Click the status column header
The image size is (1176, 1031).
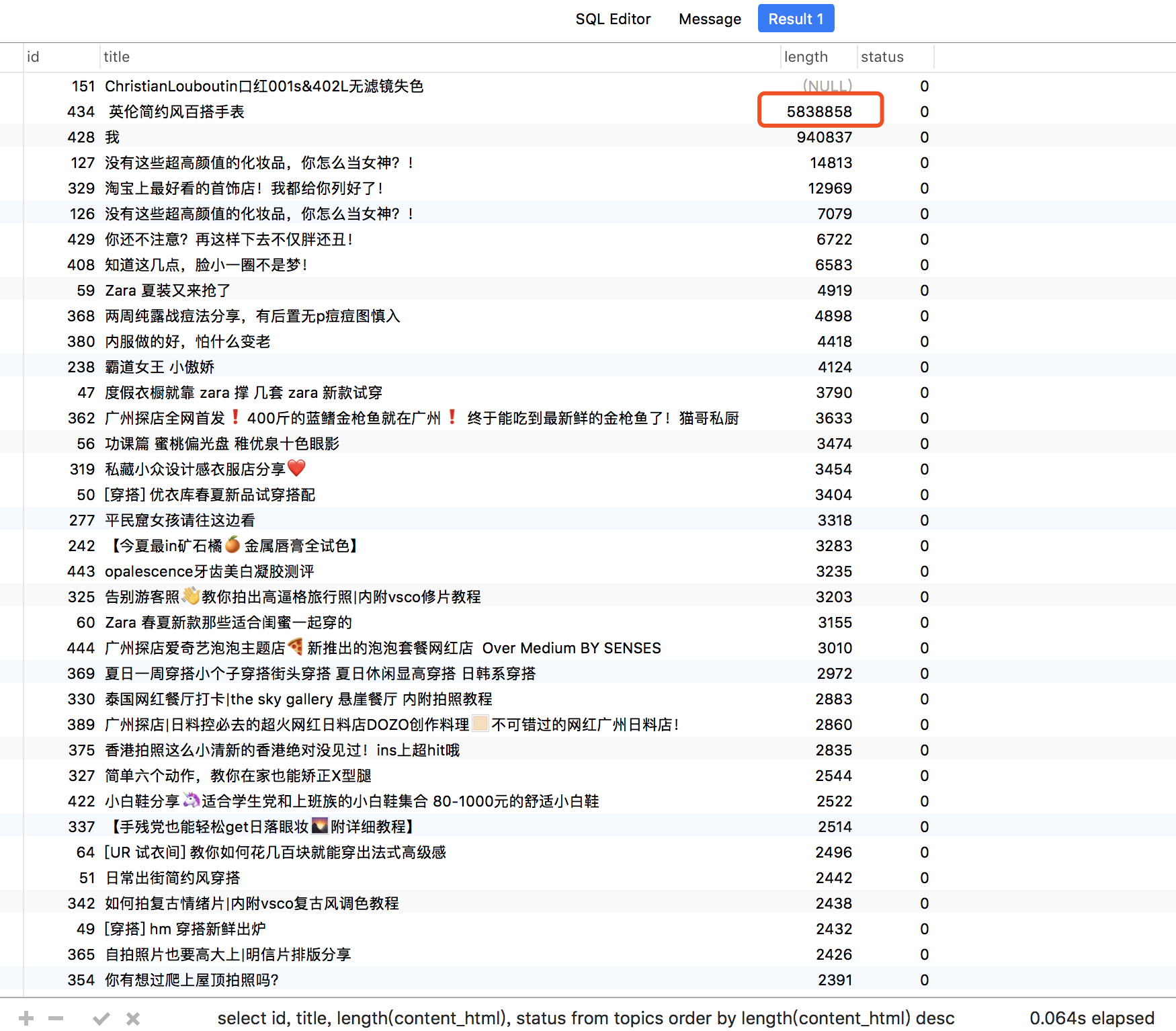(x=882, y=57)
